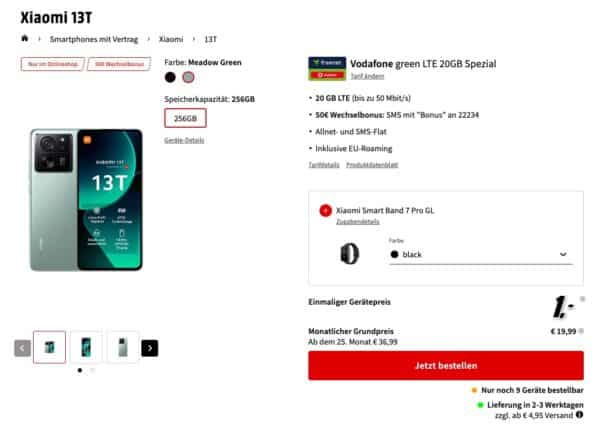This screenshot has height=426, width=600.
Task: Choose the 256GB storage option
Action: 186,118
